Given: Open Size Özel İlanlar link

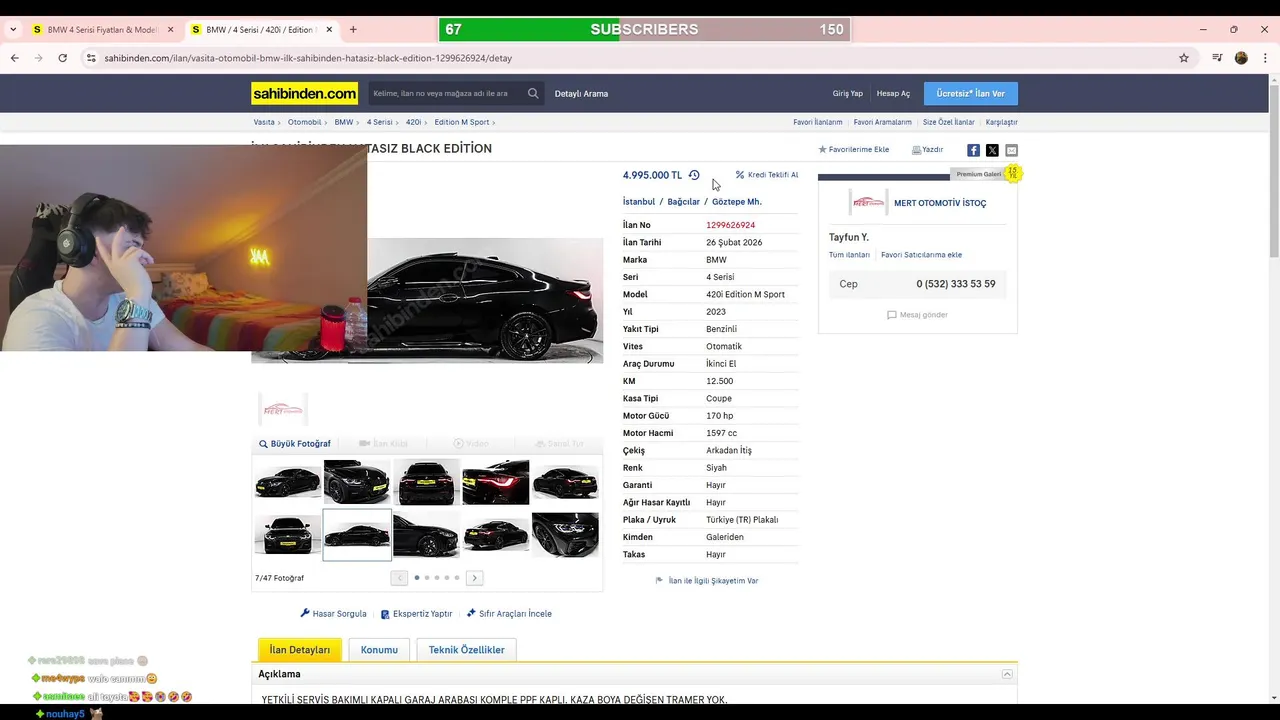Looking at the screenshot, I should pos(949,122).
